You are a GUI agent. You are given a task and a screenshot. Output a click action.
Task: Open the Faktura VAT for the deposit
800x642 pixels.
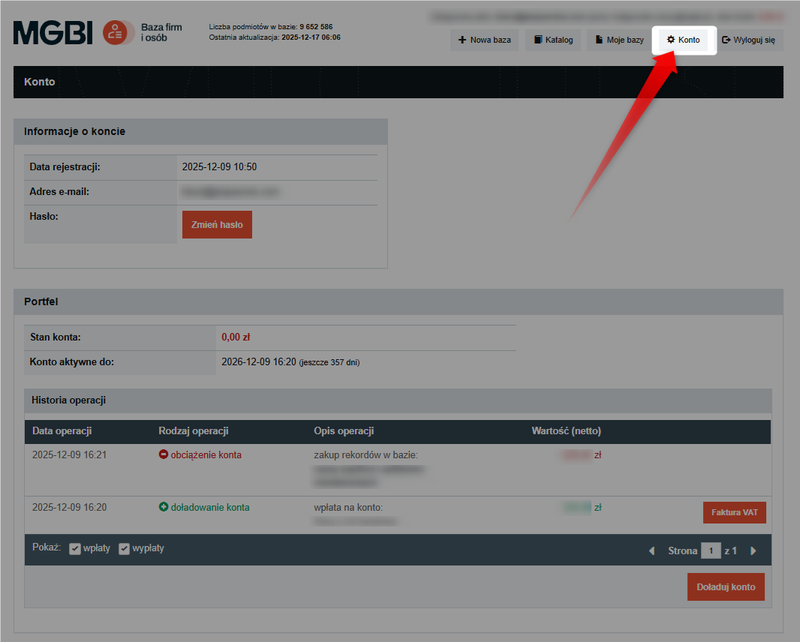(x=733, y=511)
